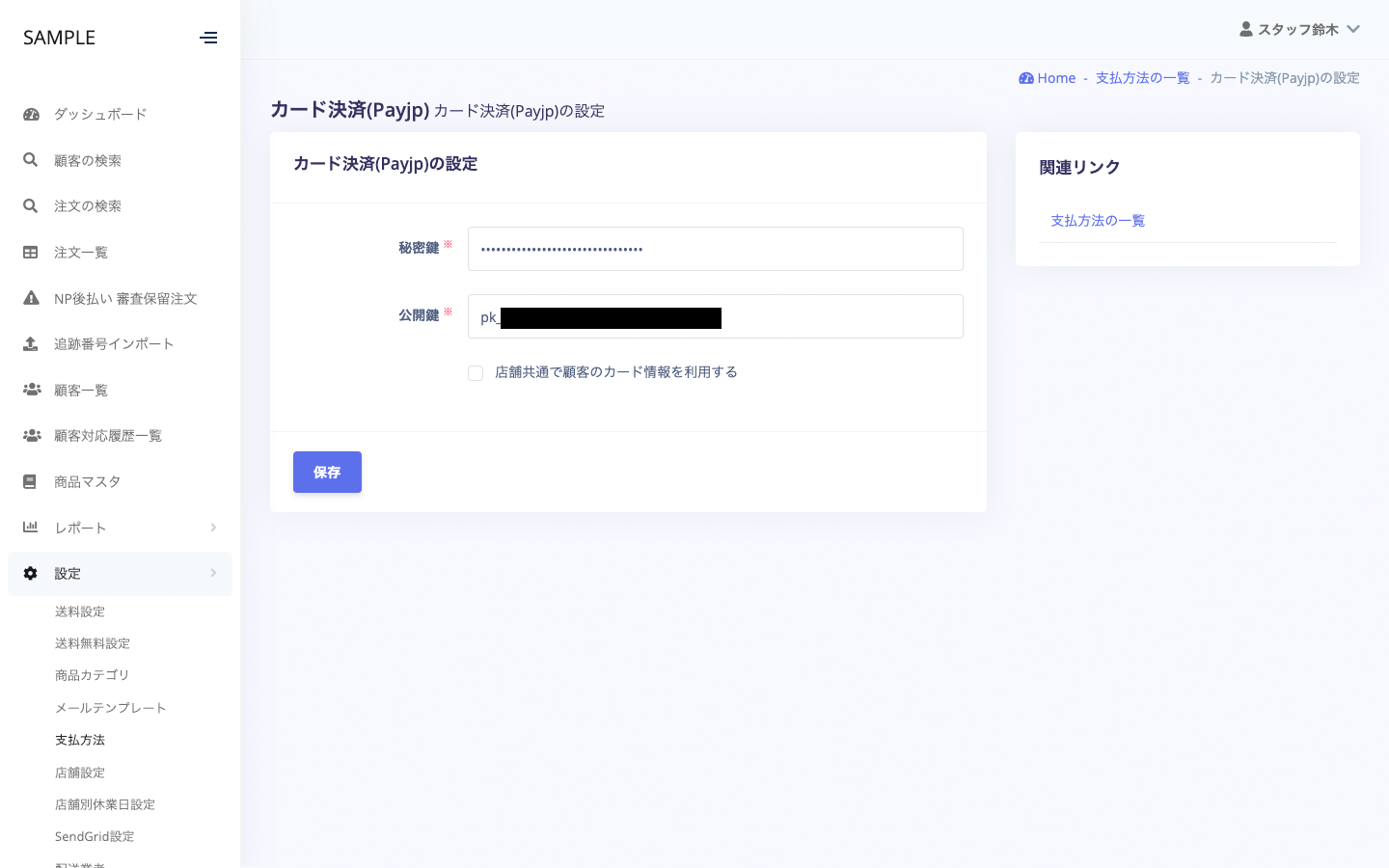The height and width of the screenshot is (868, 1389).
Task: Open 商品マスタ via the book icon
Action: pos(30,481)
